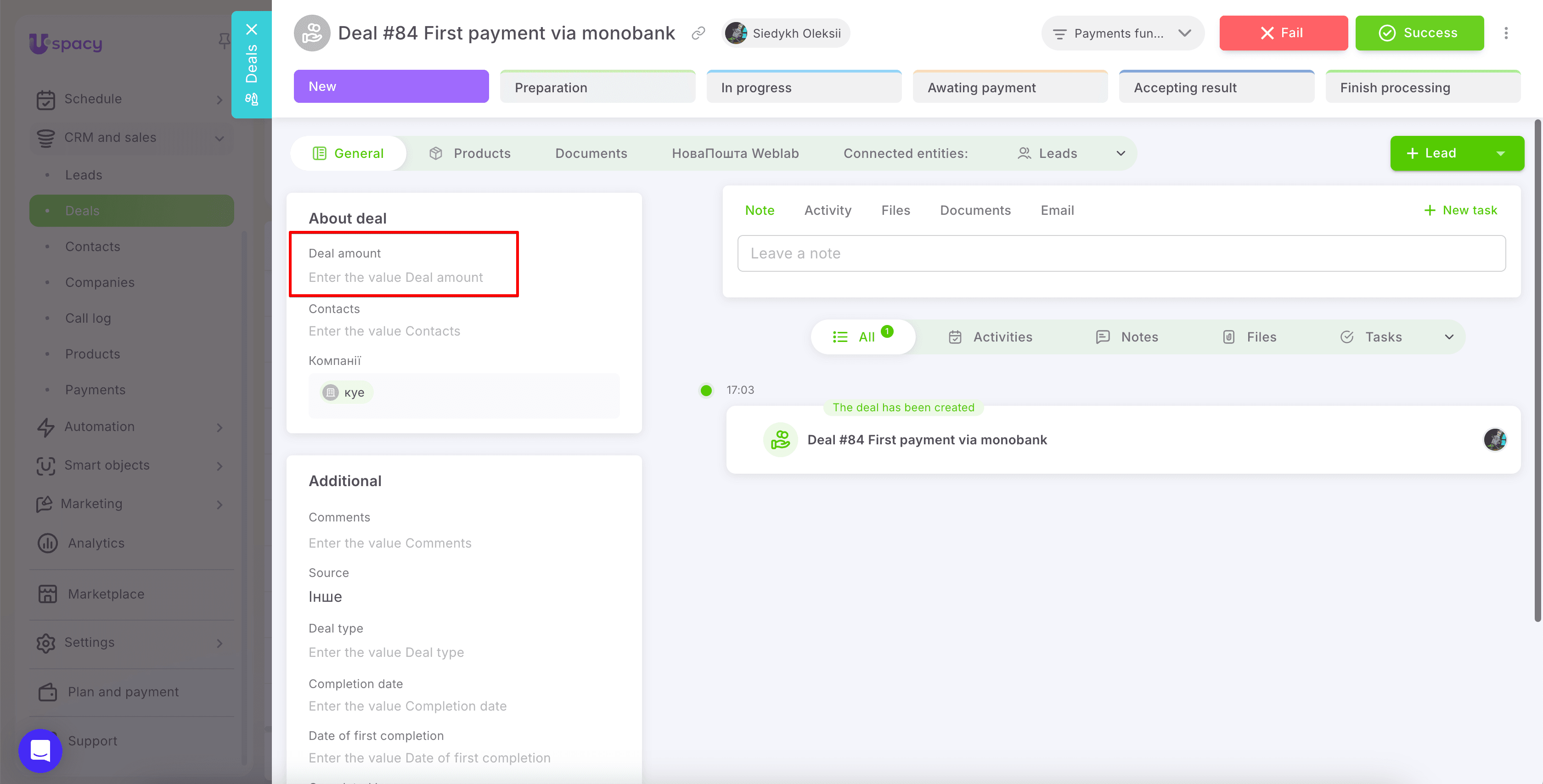The image size is (1543, 784).
Task: Move deal to In progress stage
Action: [x=804, y=87]
